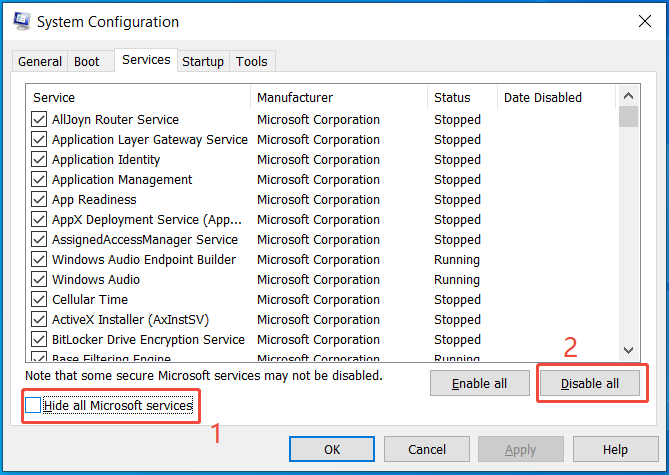The width and height of the screenshot is (669, 475).
Task: Toggle BitLocker Drive Encryption Service checkbox
Action: pos(39,340)
